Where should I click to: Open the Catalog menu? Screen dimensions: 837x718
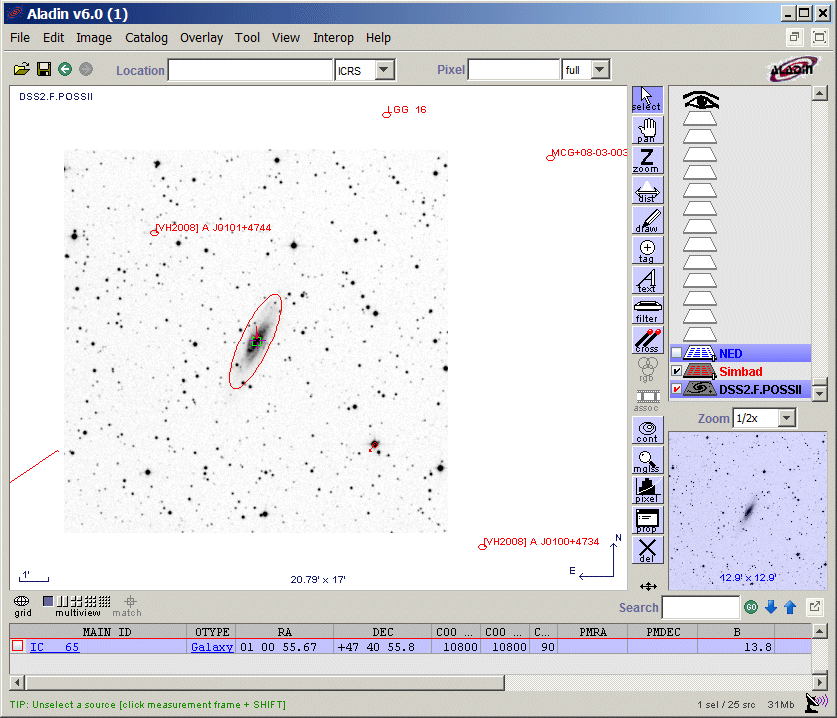pyautogui.click(x=146, y=38)
